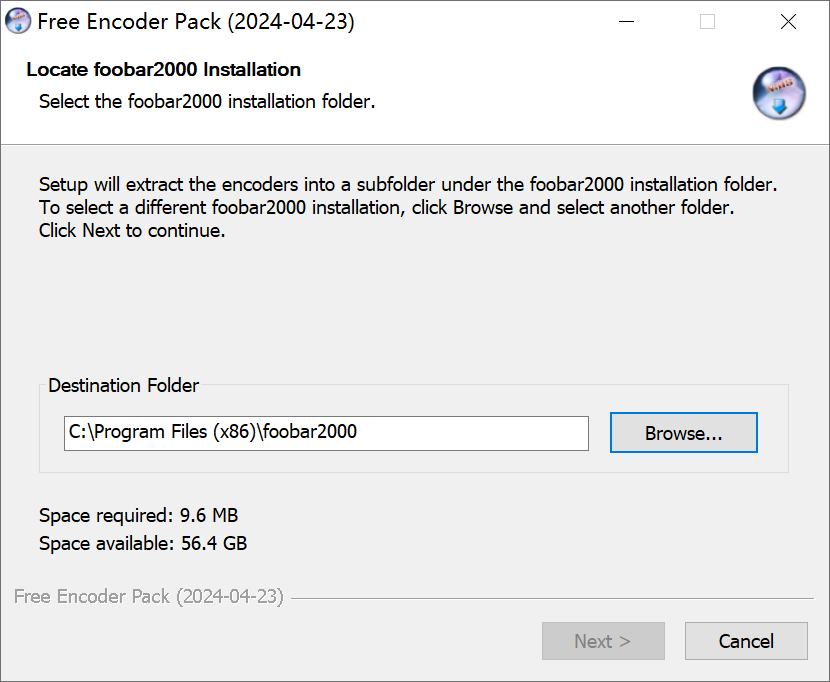Click the 'Space required: 9.6 MB' label

[138, 516]
